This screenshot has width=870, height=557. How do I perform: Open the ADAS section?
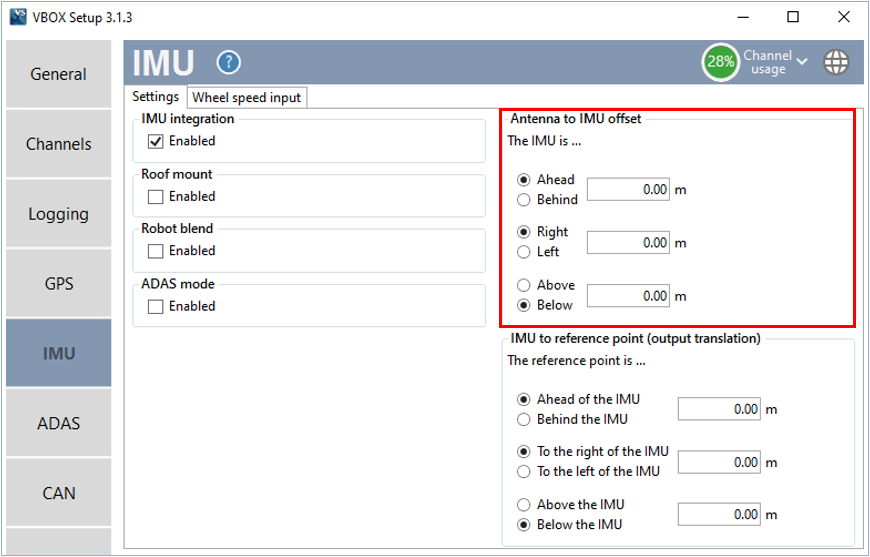point(58,423)
